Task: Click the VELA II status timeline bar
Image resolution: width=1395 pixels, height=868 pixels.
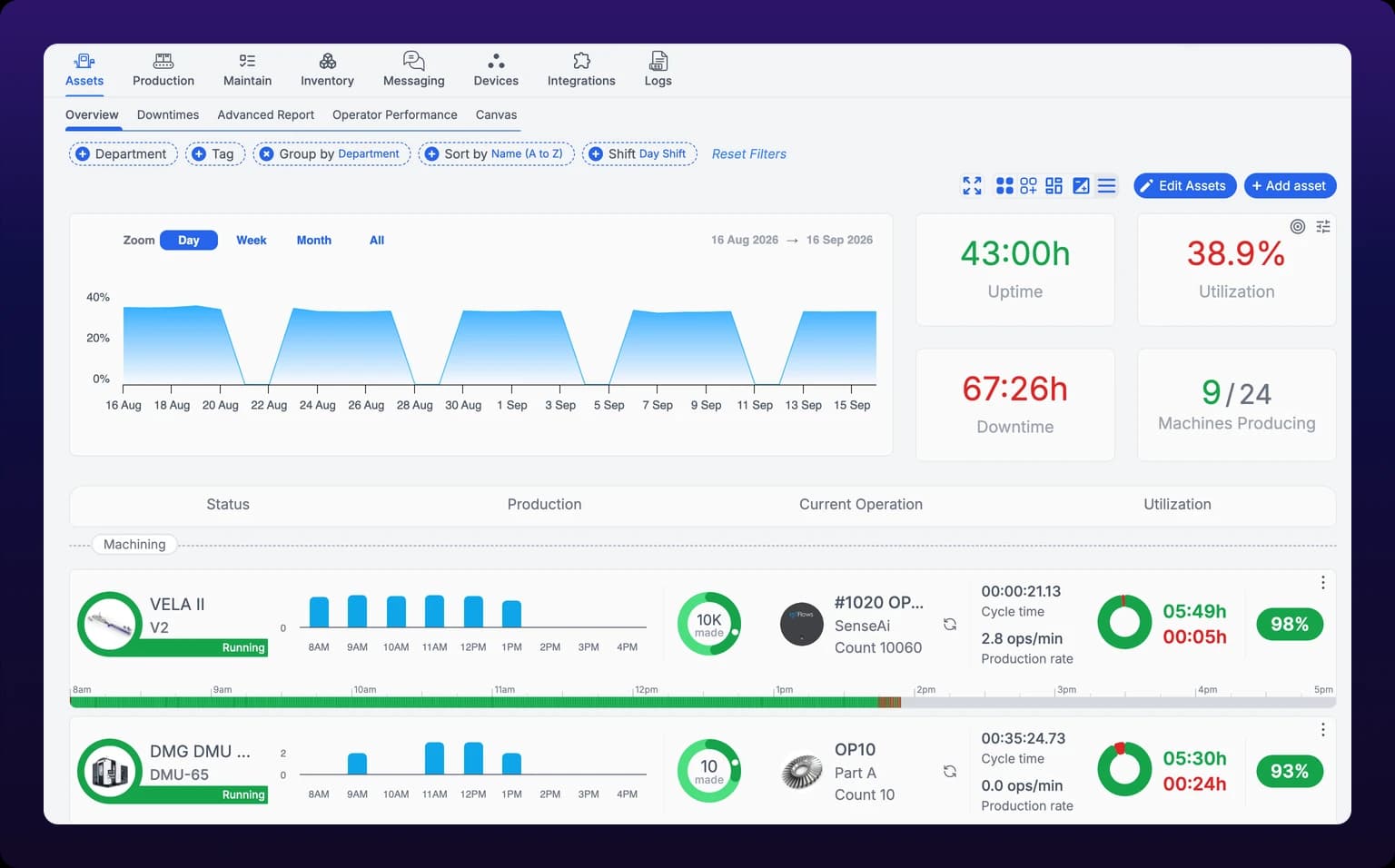Action: pyautogui.click(x=702, y=702)
